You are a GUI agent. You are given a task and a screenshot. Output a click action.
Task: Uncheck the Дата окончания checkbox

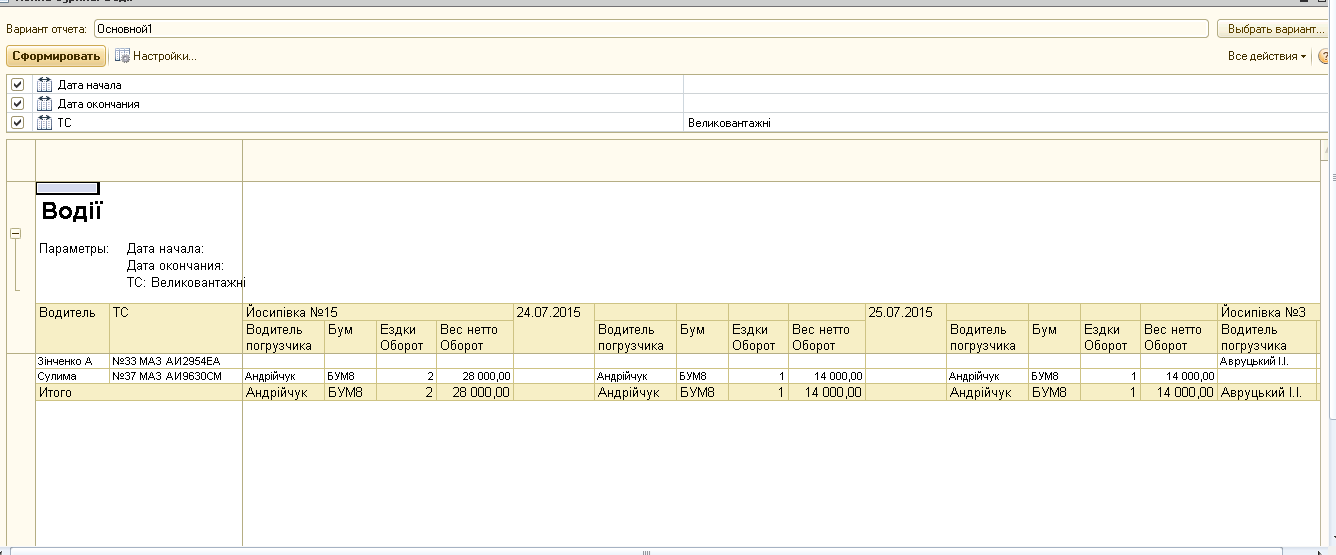click(17, 104)
